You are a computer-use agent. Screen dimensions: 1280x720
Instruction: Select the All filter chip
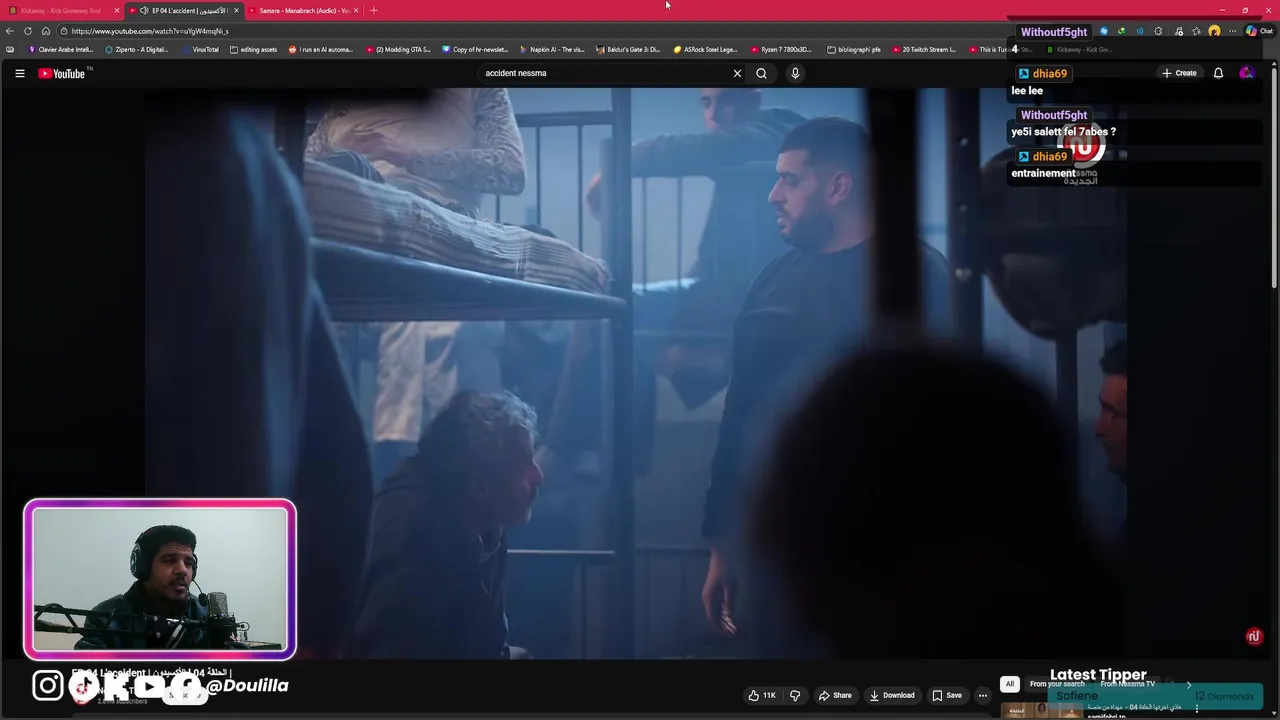1010,684
